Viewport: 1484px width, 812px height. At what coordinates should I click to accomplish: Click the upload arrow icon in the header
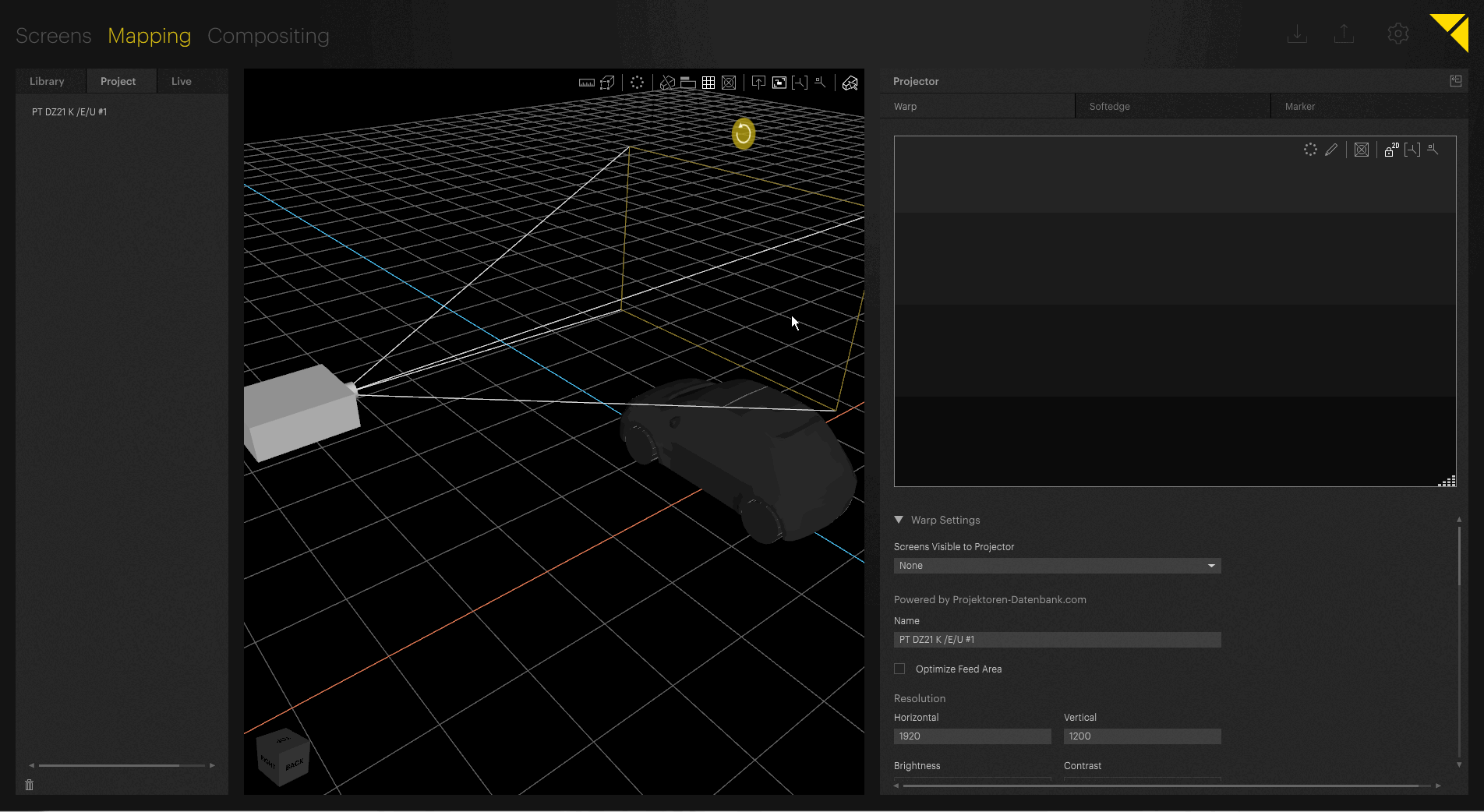pos(1344,34)
